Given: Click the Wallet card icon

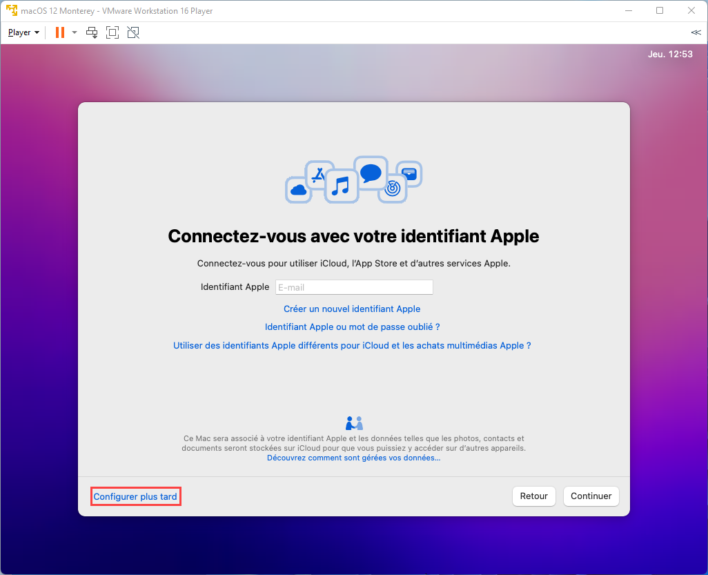Looking at the screenshot, I should pyautogui.click(x=410, y=174).
